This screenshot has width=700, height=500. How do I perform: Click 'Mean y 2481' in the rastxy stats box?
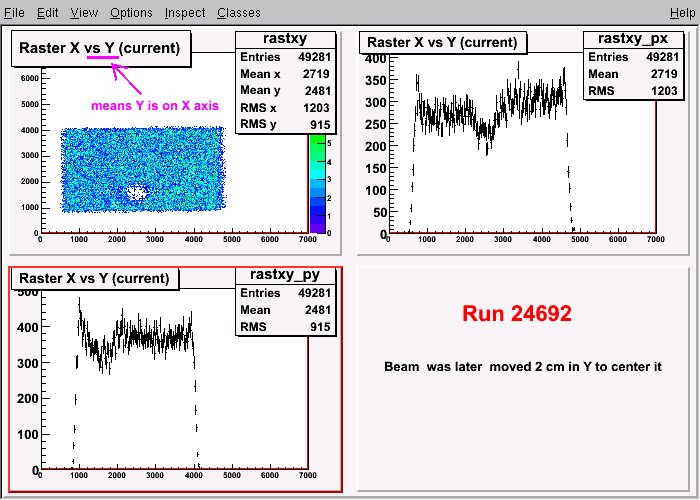point(285,91)
